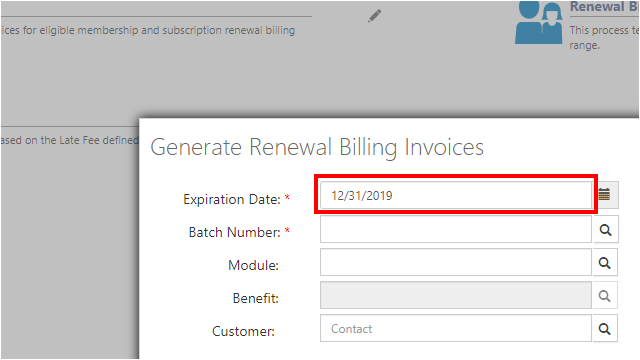
Task: Select the greyed-out Benefit field
Action: coord(456,295)
